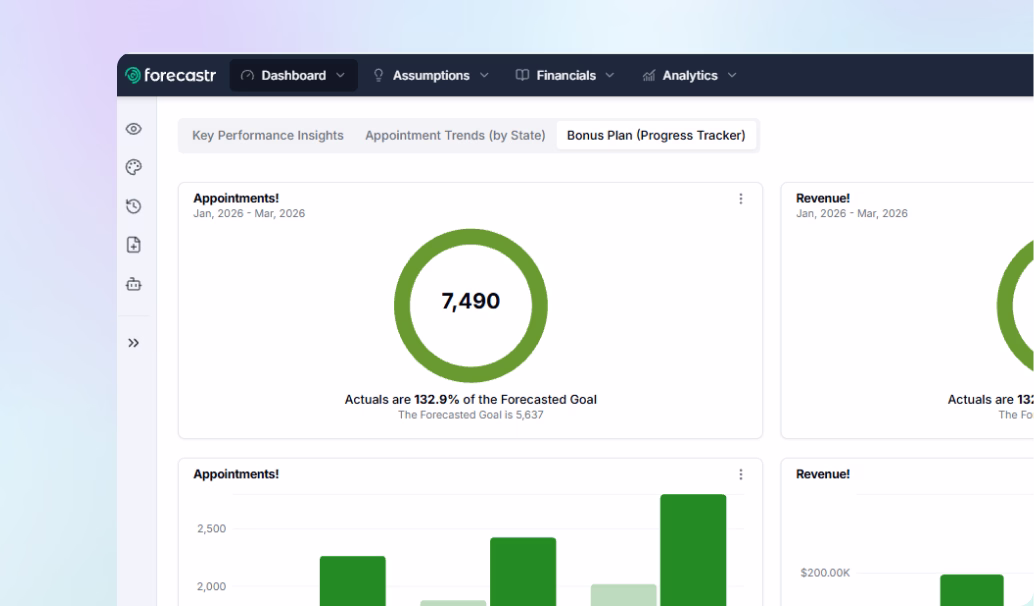The width and height of the screenshot is (1034, 606).
Task: Open Appointments bar chart options menu
Action: point(741,475)
